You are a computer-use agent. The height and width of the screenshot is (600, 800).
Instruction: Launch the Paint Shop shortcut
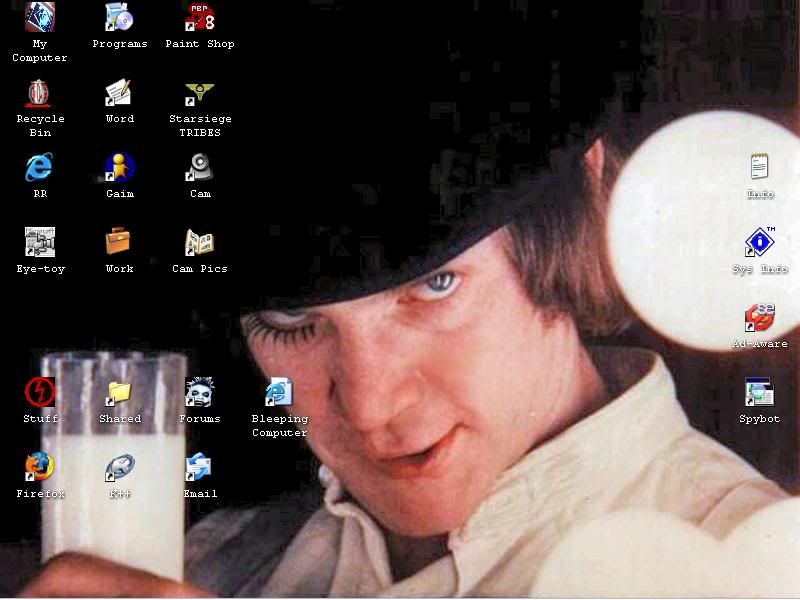(200, 17)
